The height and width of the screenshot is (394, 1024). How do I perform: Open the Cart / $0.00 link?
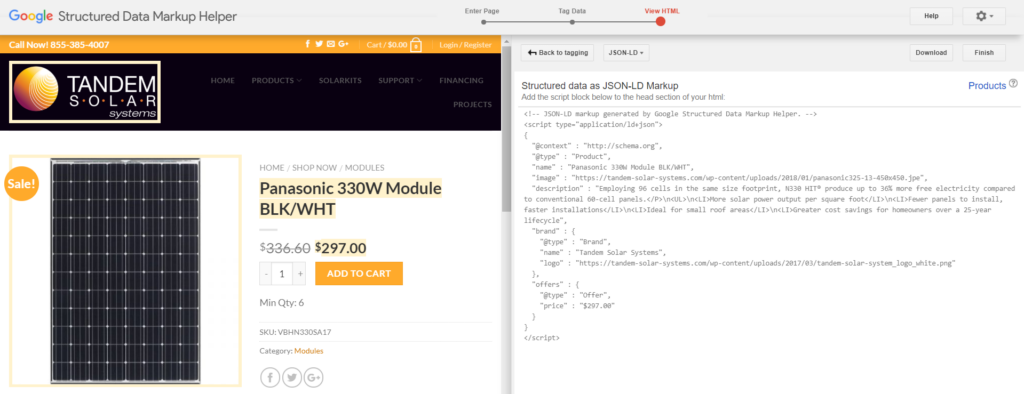point(387,45)
